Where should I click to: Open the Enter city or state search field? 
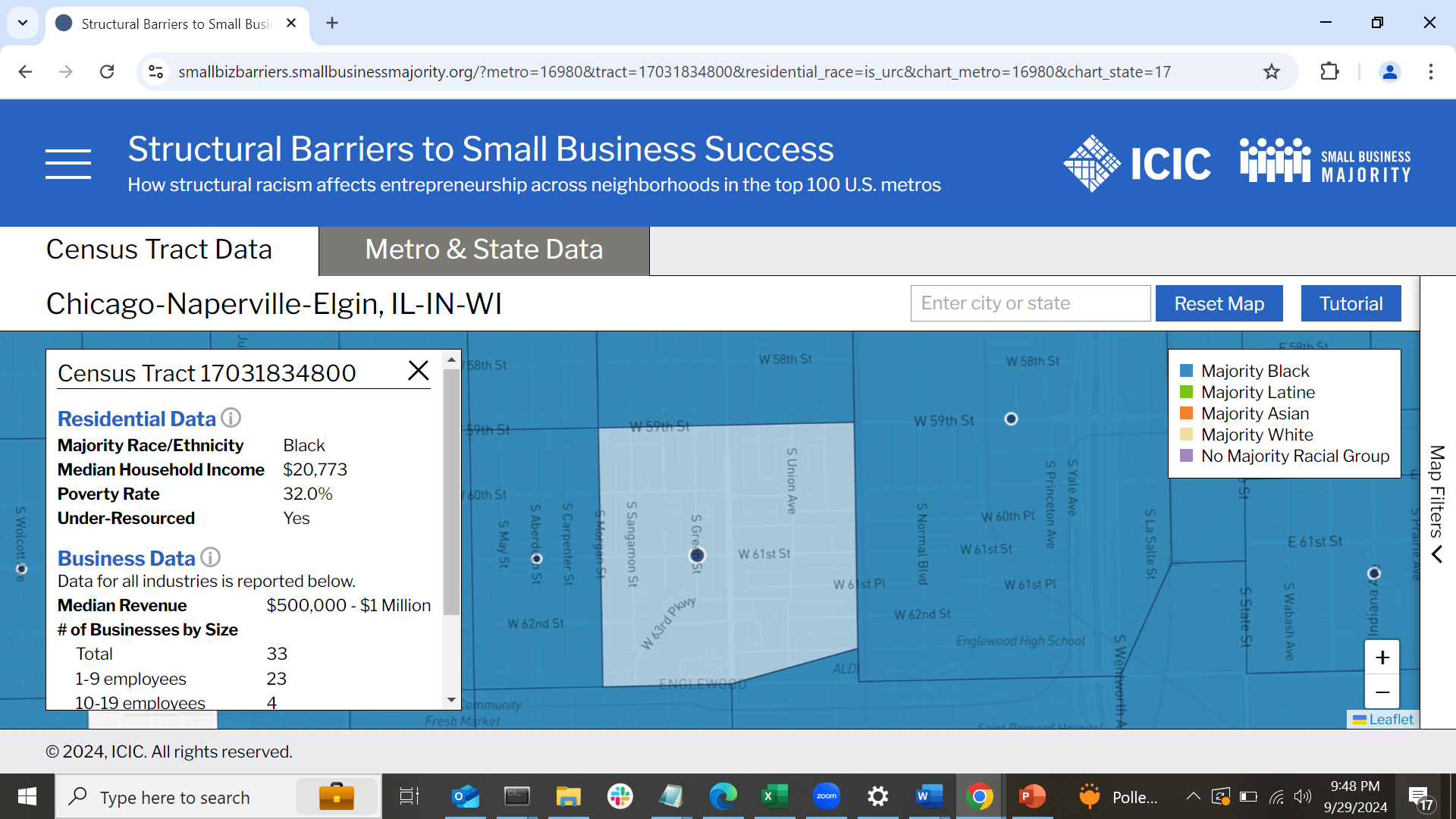[x=1029, y=303]
